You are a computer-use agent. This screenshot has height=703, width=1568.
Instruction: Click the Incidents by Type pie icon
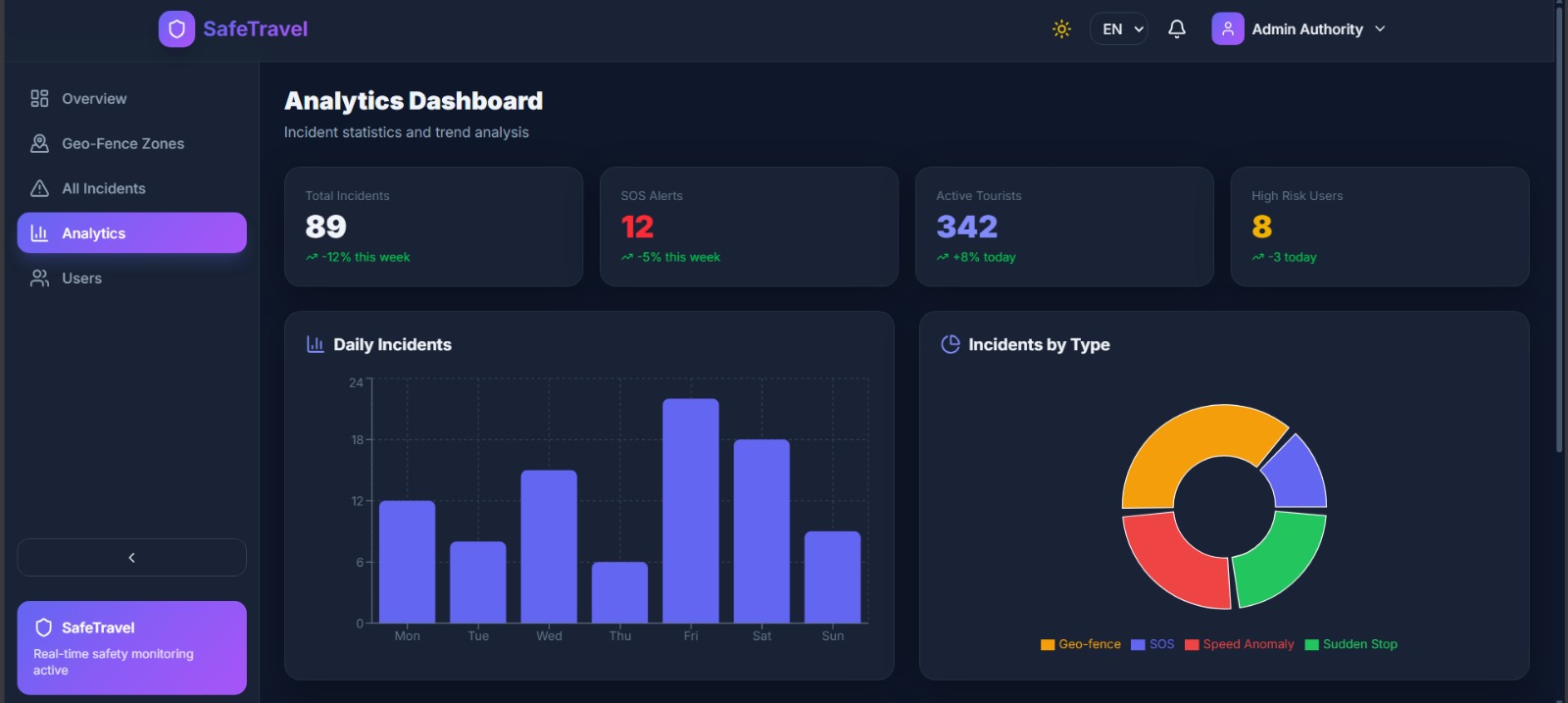tap(950, 344)
